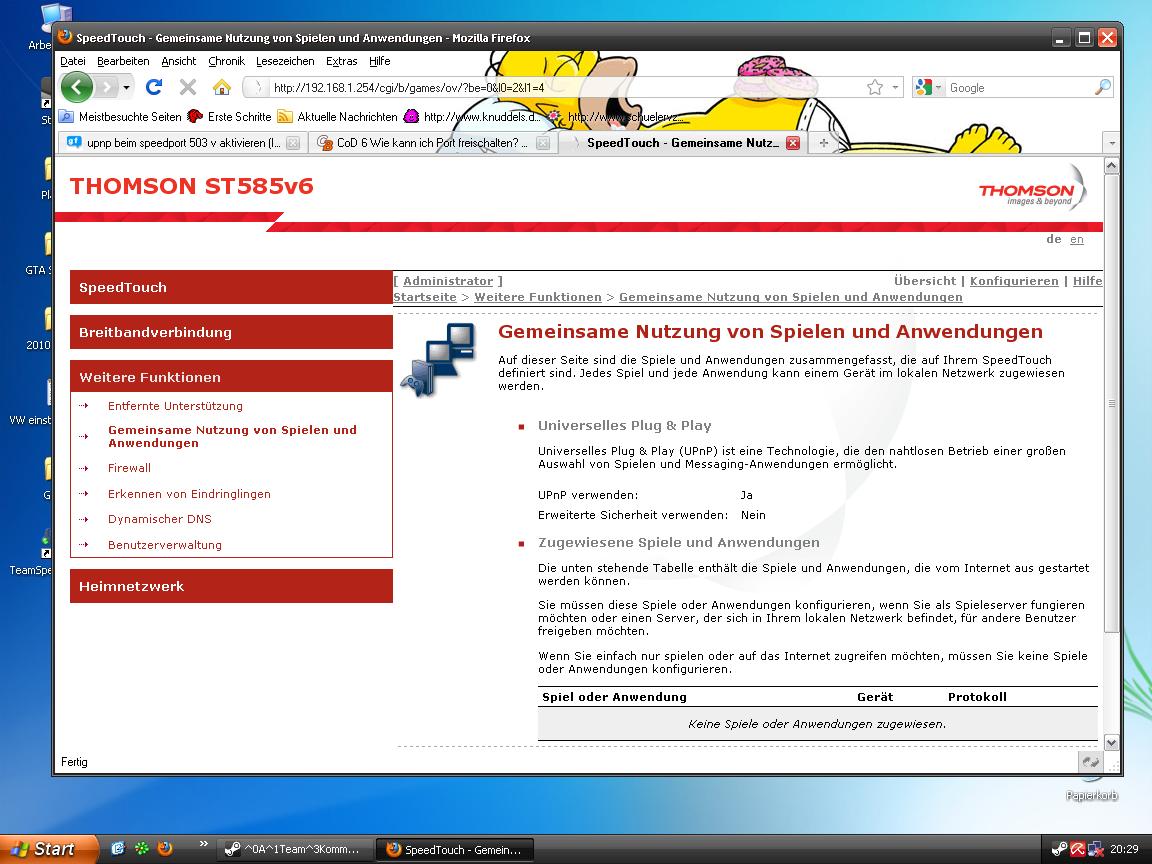Open the Datei menu

pos(73,61)
